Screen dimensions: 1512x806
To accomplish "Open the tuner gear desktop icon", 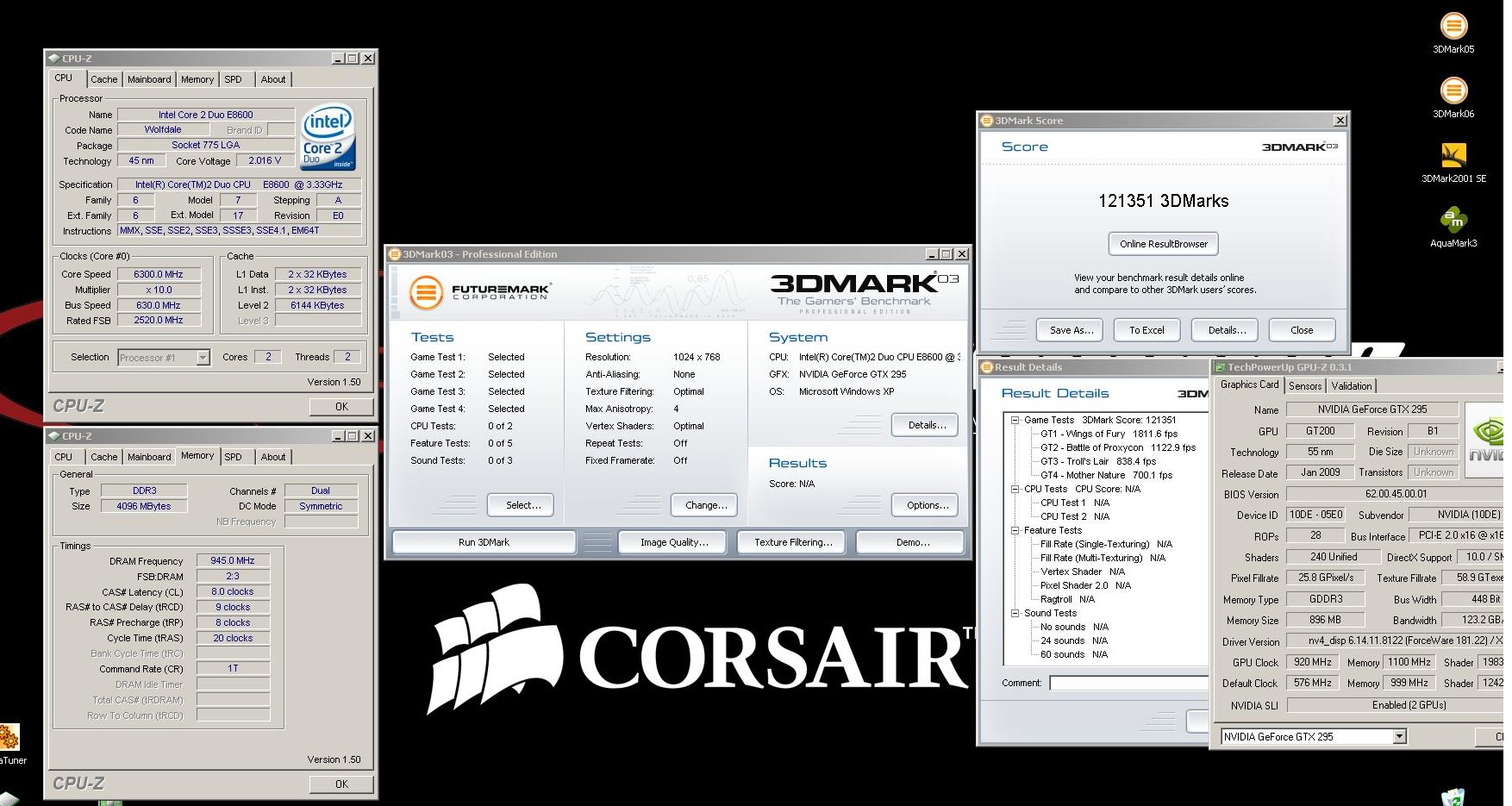I will click(9, 737).
